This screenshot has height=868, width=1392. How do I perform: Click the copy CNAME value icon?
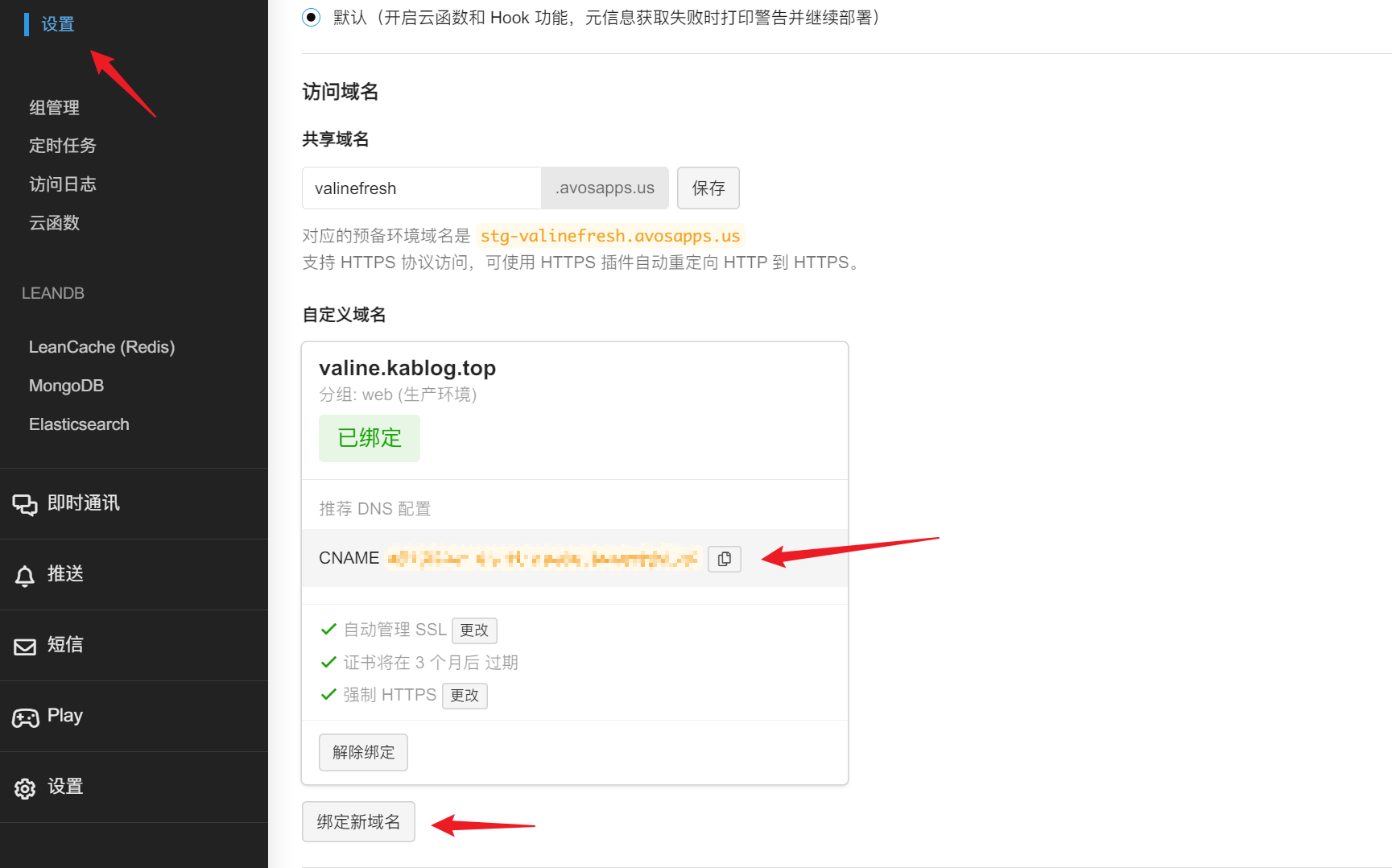[724, 559]
